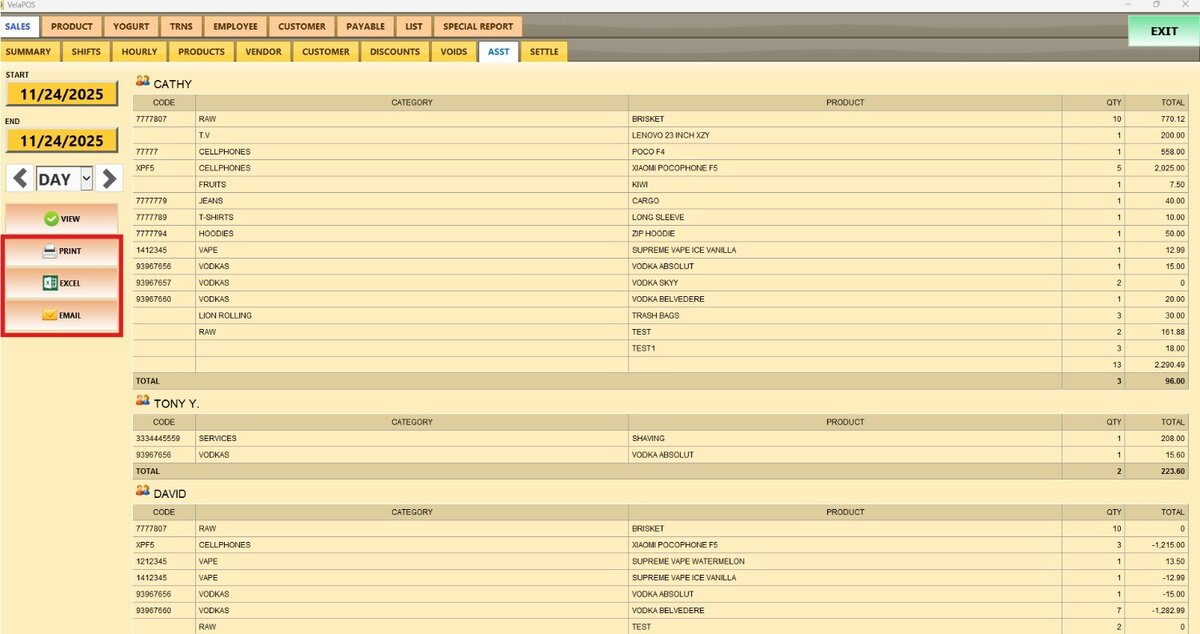This screenshot has width=1200, height=634.
Task: Click the people icon beside DAVID
Action: pyautogui.click(x=142, y=493)
